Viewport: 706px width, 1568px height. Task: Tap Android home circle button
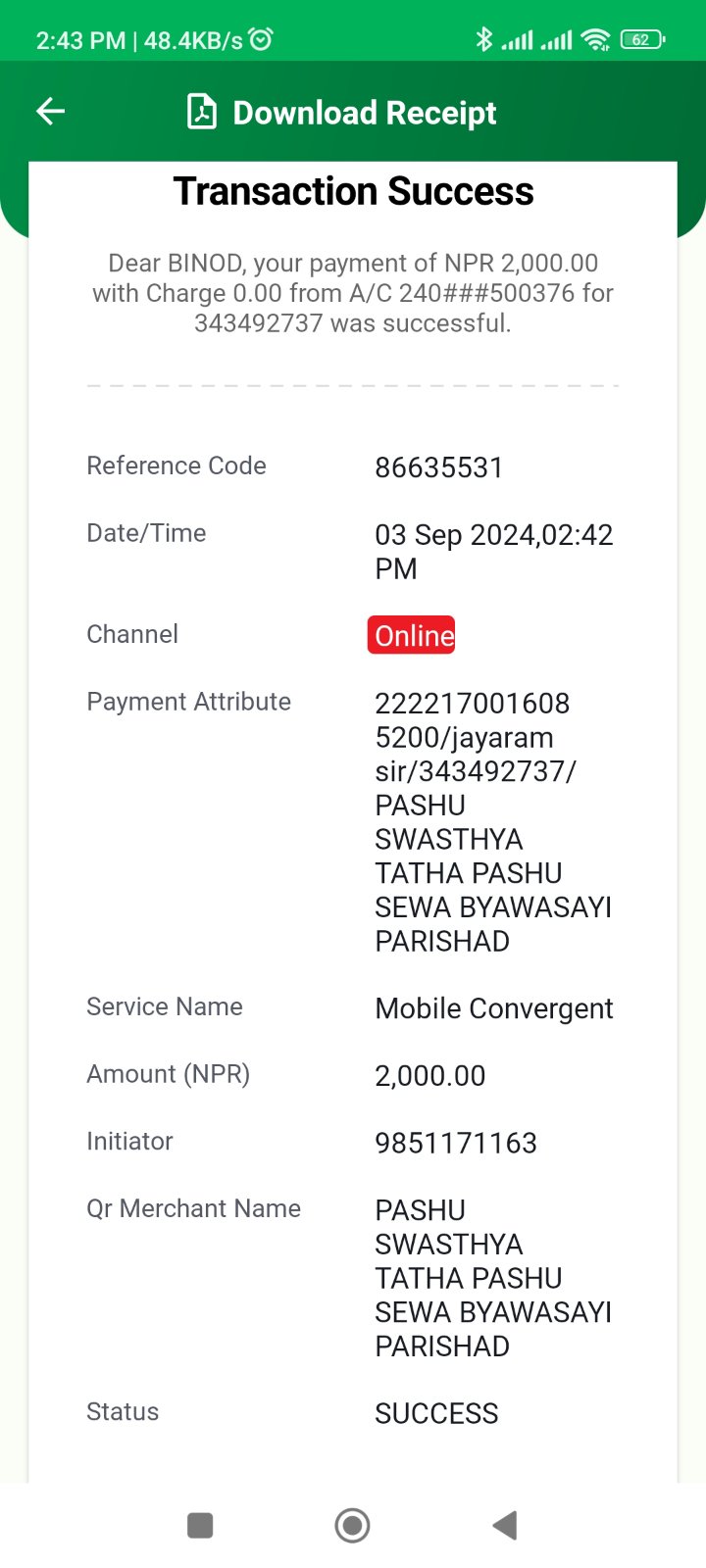click(x=352, y=1525)
